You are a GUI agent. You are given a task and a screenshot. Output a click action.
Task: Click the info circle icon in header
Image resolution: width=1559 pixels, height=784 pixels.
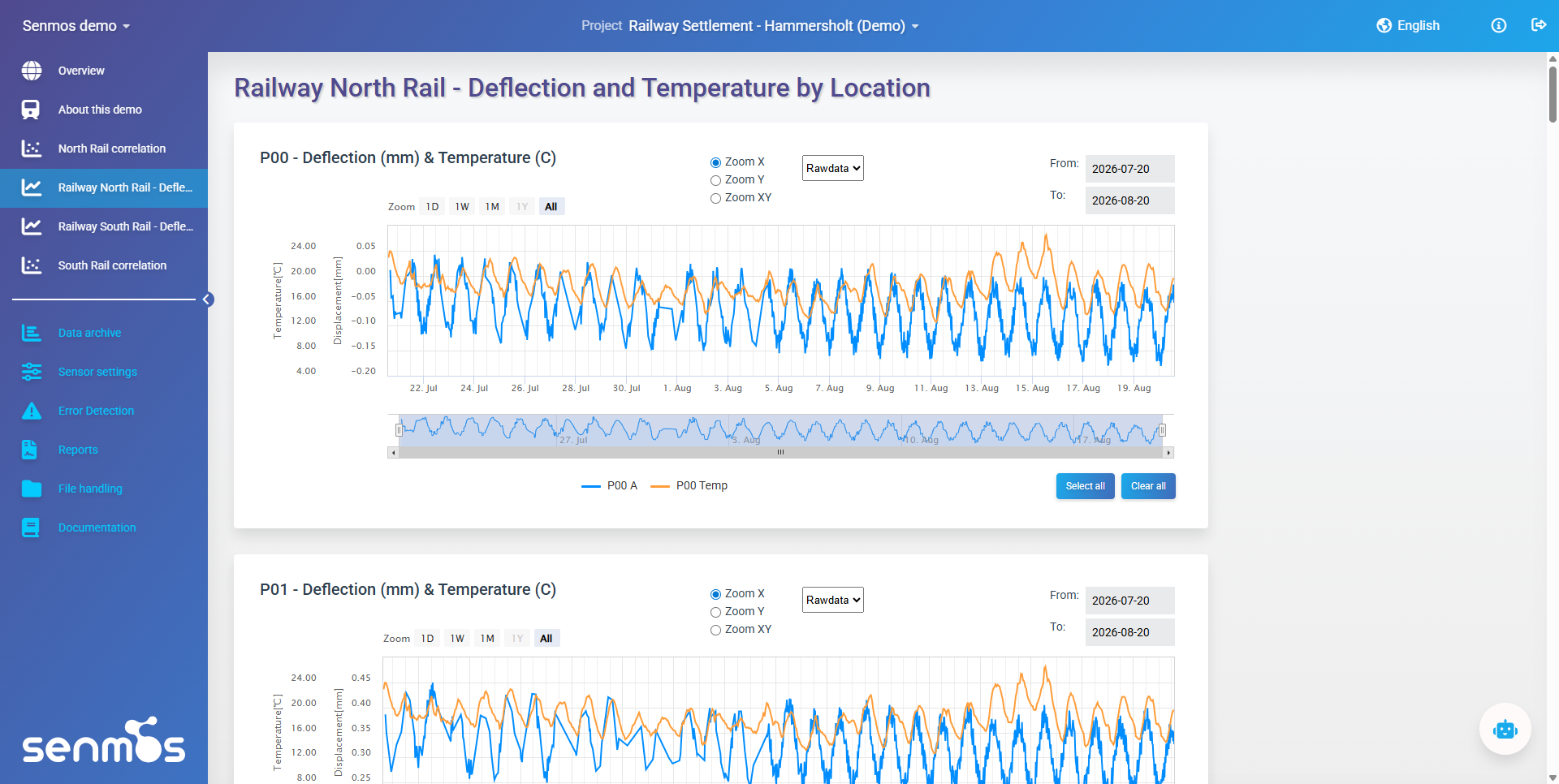pyautogui.click(x=1499, y=26)
